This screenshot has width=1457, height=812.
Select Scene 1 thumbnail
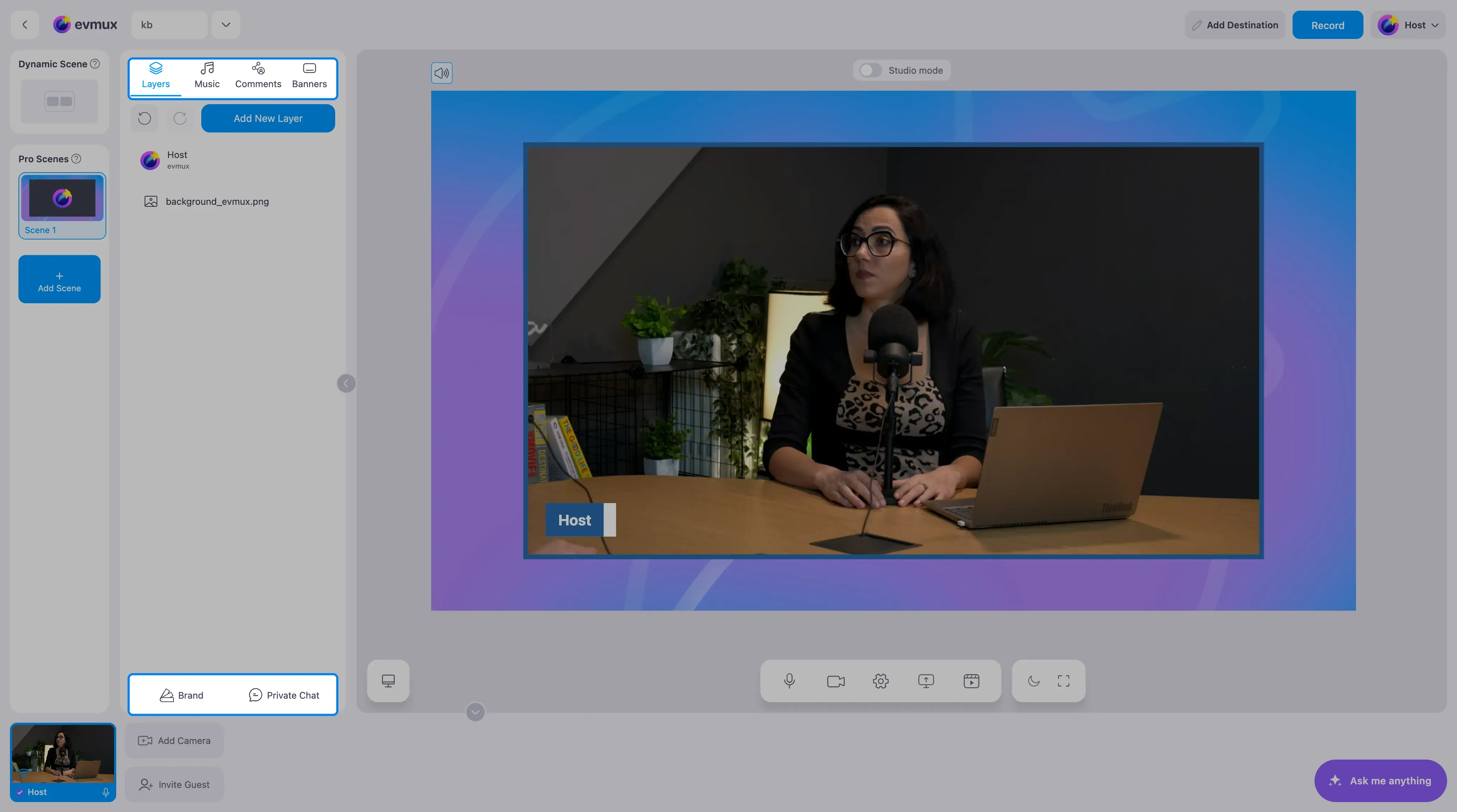[62, 205]
